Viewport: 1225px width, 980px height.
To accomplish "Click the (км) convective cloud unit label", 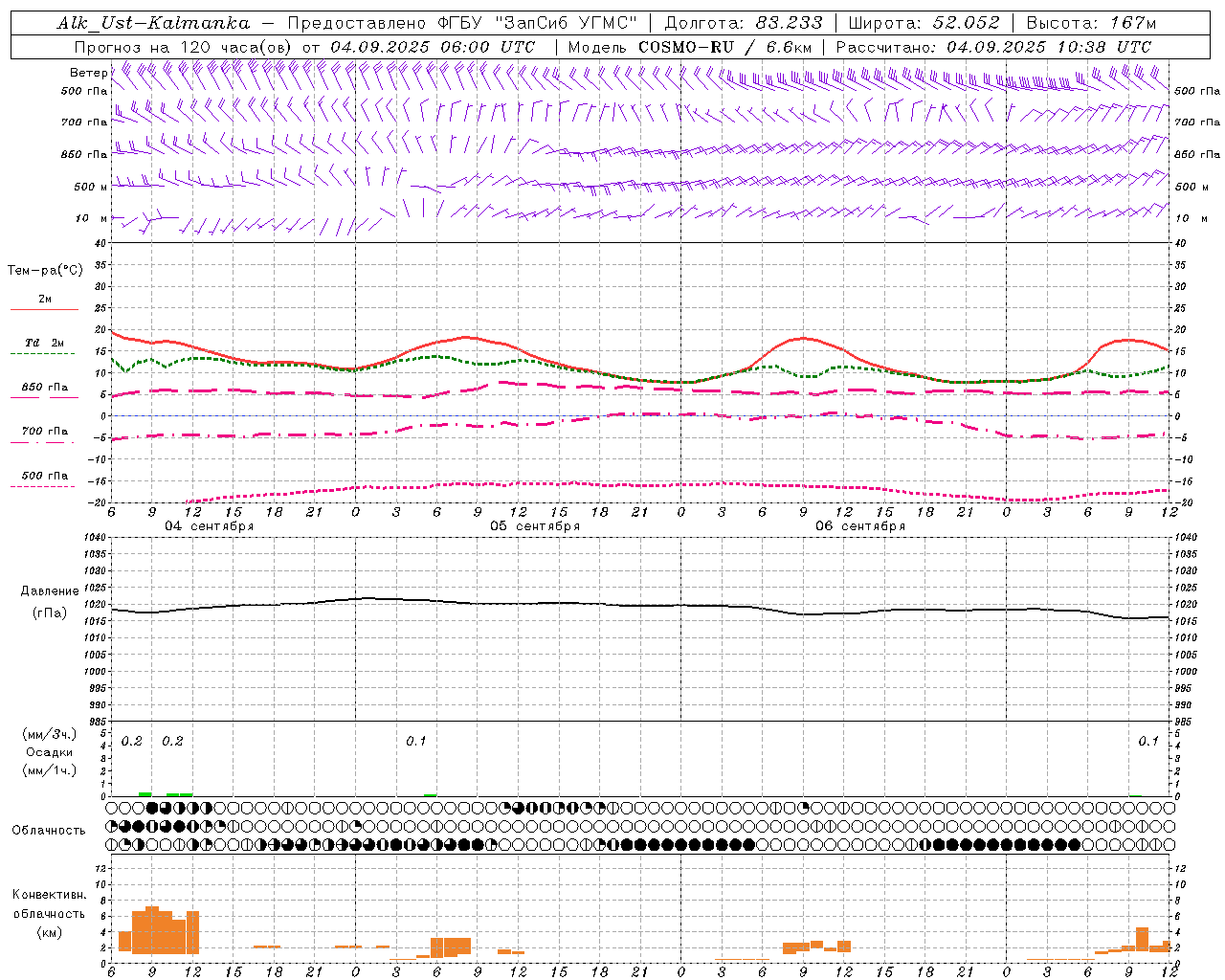I will 49,932.
